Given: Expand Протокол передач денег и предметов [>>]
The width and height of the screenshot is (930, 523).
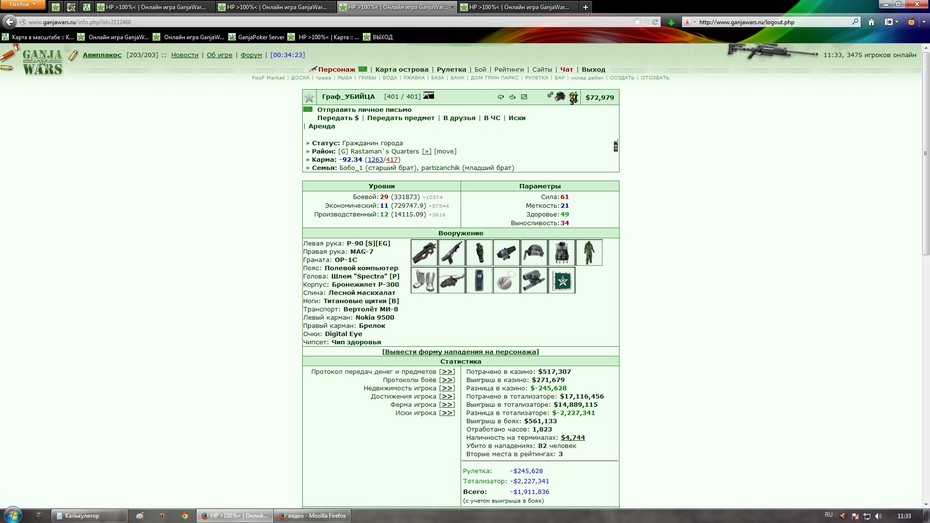Looking at the screenshot, I should coord(447,372).
